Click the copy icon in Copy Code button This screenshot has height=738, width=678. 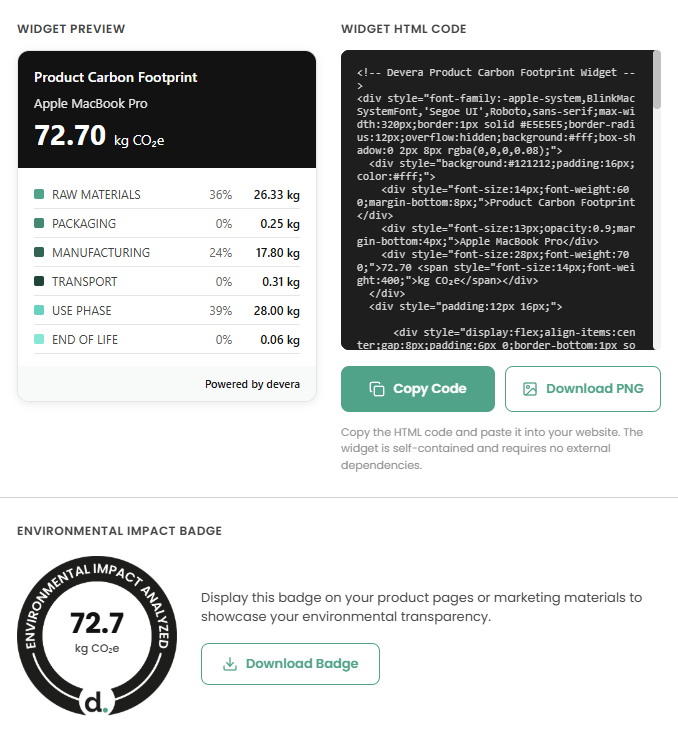point(377,389)
